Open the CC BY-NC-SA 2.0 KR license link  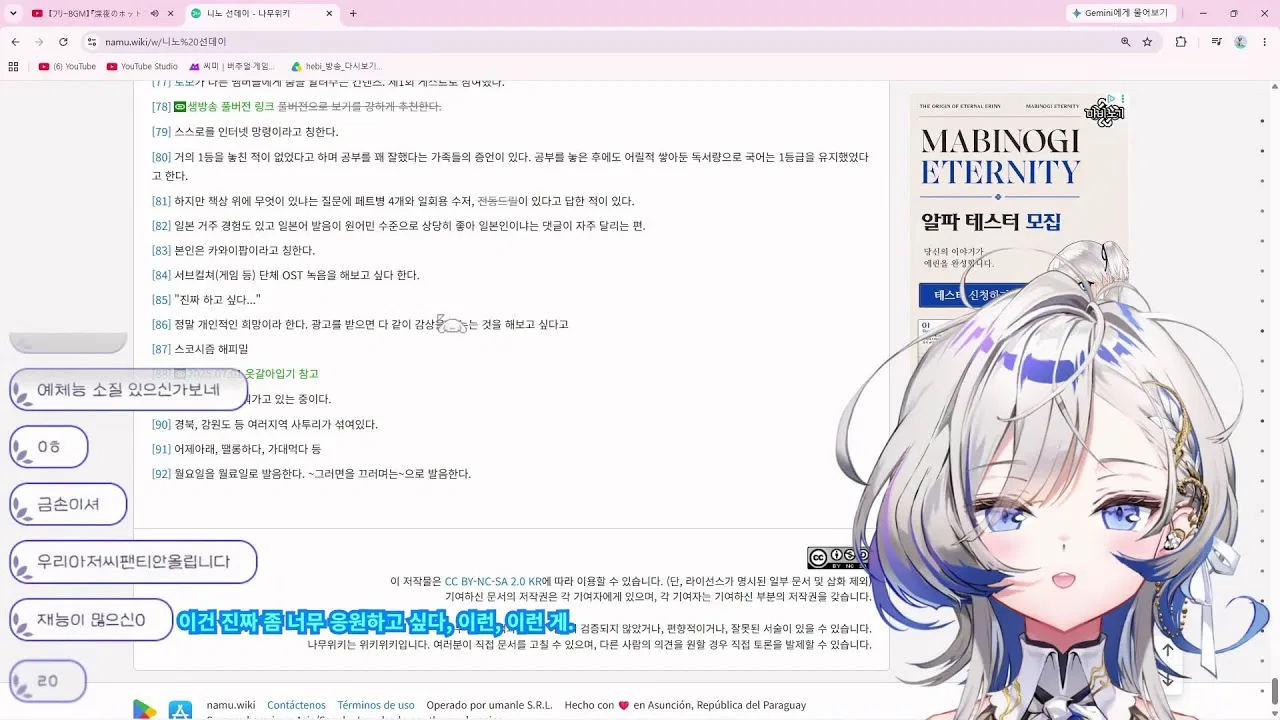(x=493, y=581)
